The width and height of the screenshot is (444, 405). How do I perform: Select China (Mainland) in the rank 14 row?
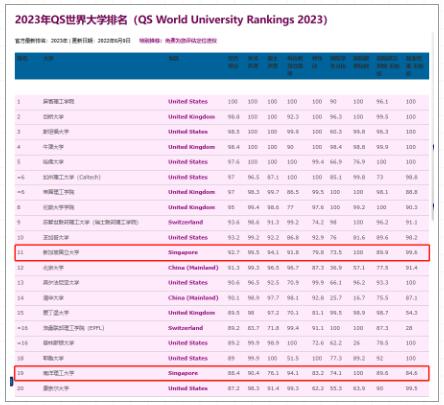point(193,298)
